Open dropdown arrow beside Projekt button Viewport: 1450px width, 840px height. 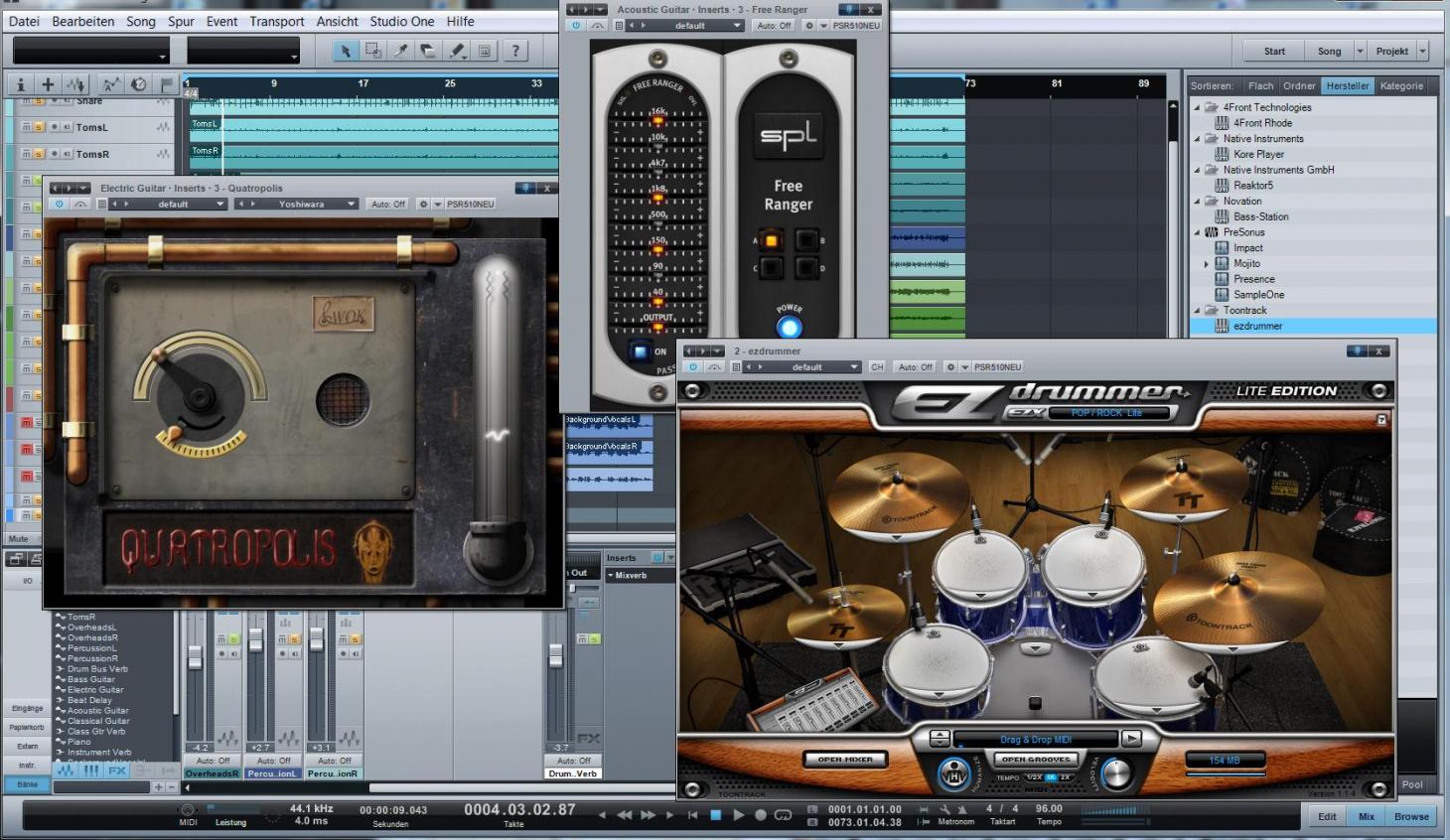point(1422,51)
